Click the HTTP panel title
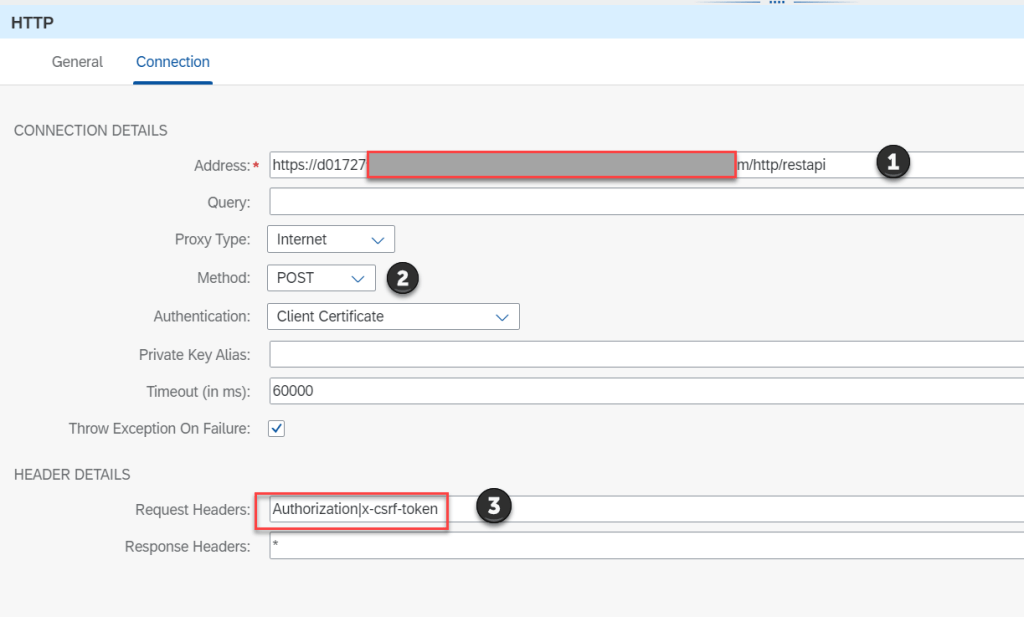 click(31, 20)
